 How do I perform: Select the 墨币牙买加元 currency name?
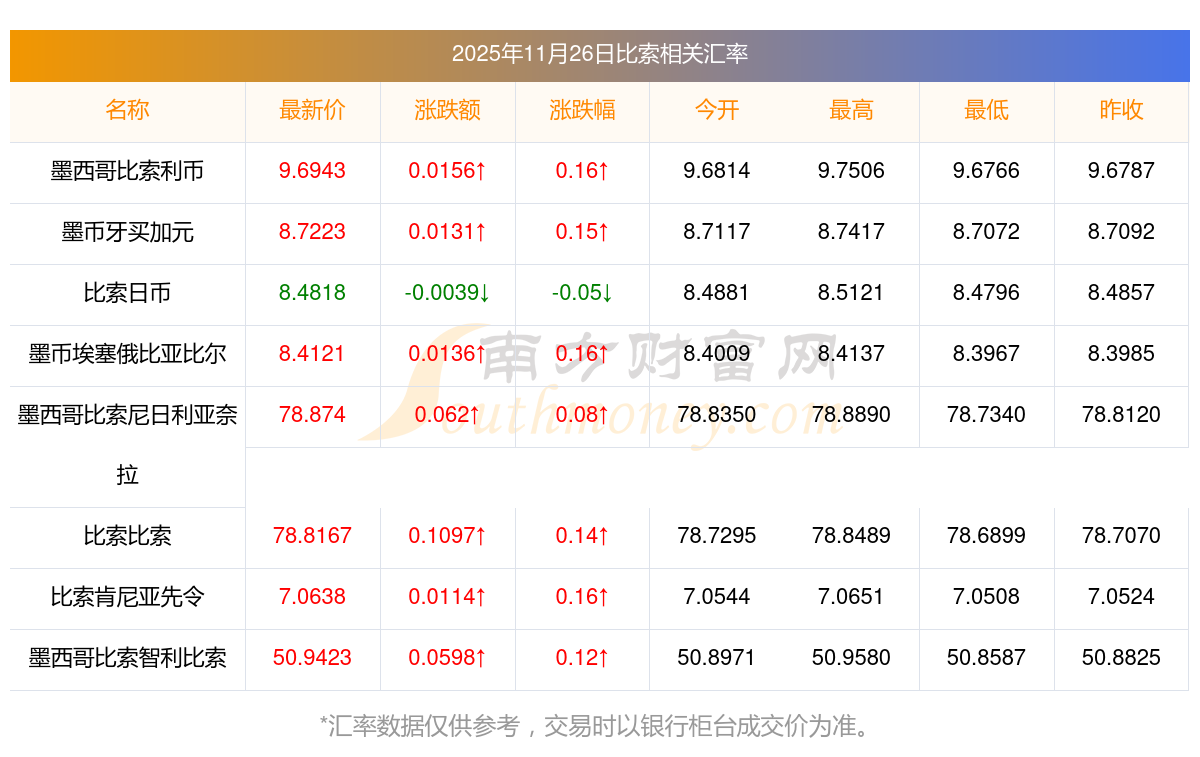pyautogui.click(x=127, y=232)
